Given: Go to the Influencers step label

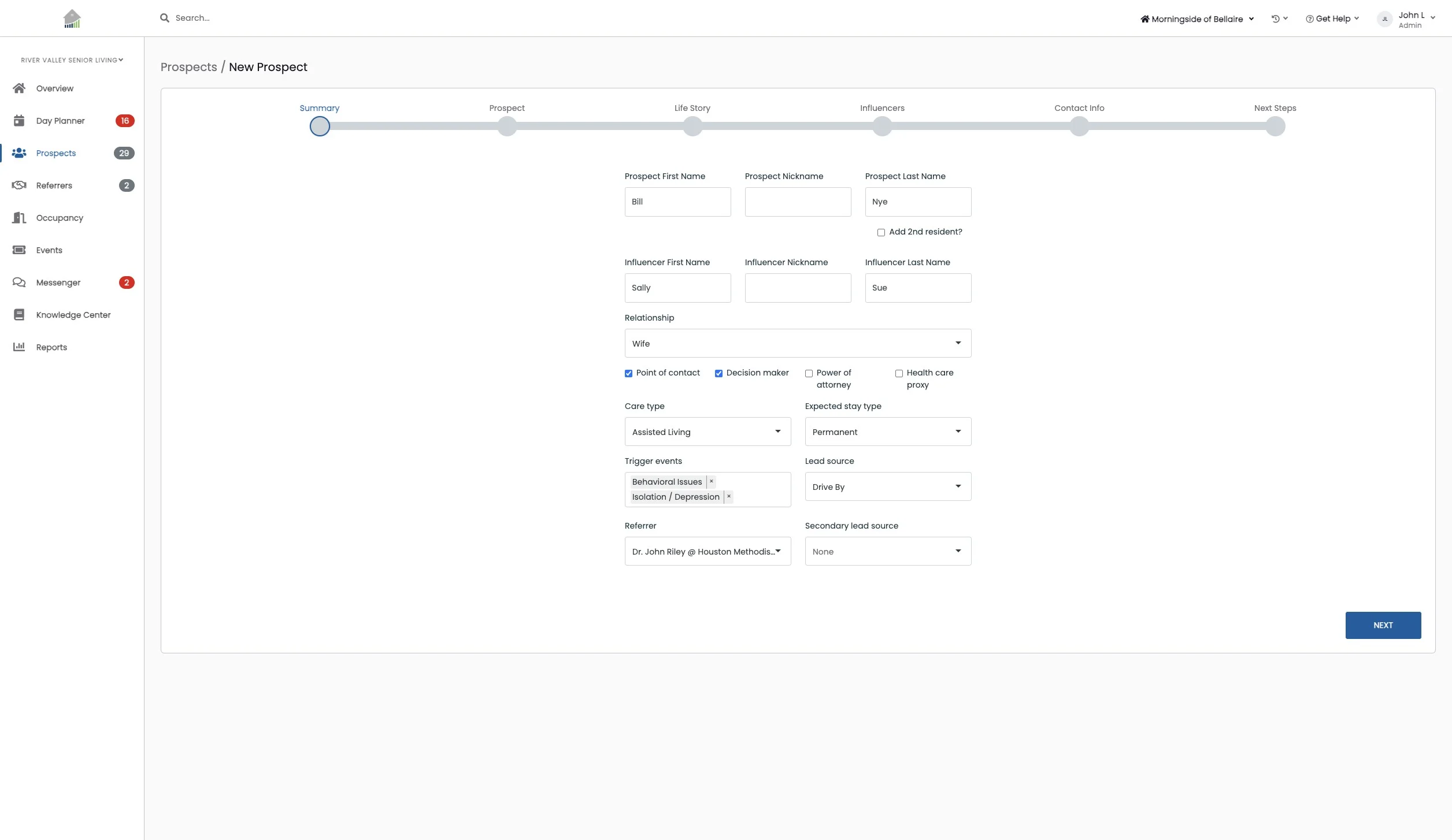Looking at the screenshot, I should pyautogui.click(x=882, y=108).
